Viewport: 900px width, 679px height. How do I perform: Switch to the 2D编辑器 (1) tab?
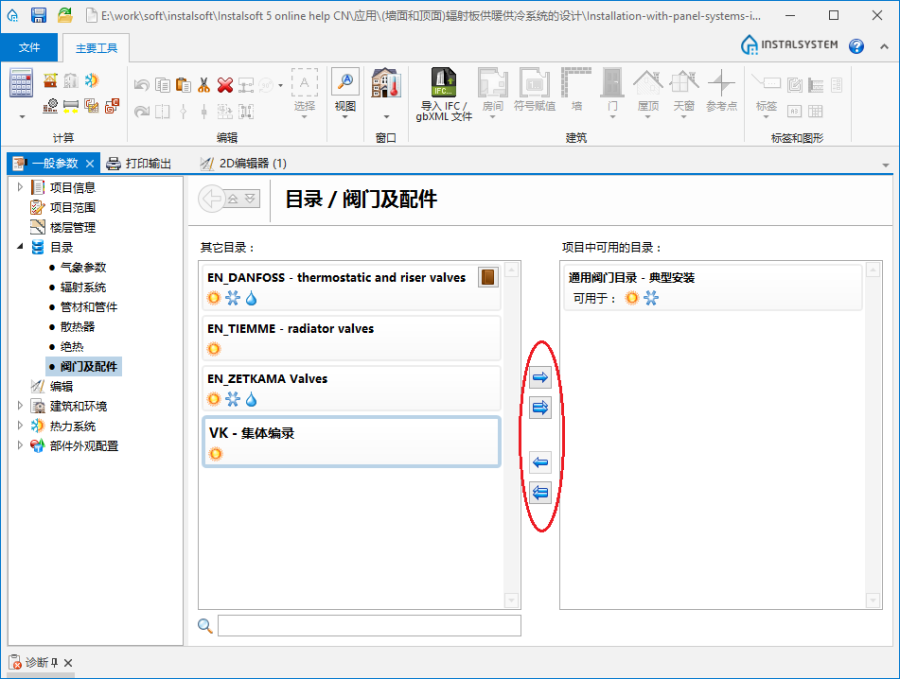243,164
